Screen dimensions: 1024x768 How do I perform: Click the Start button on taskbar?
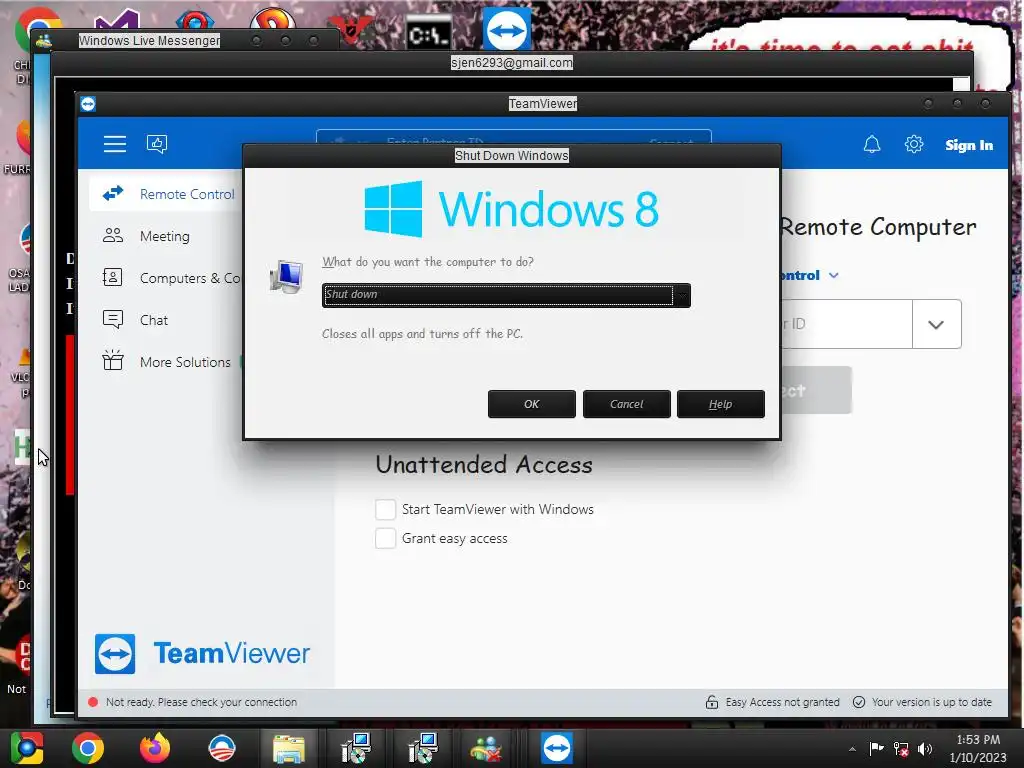(x=26, y=748)
